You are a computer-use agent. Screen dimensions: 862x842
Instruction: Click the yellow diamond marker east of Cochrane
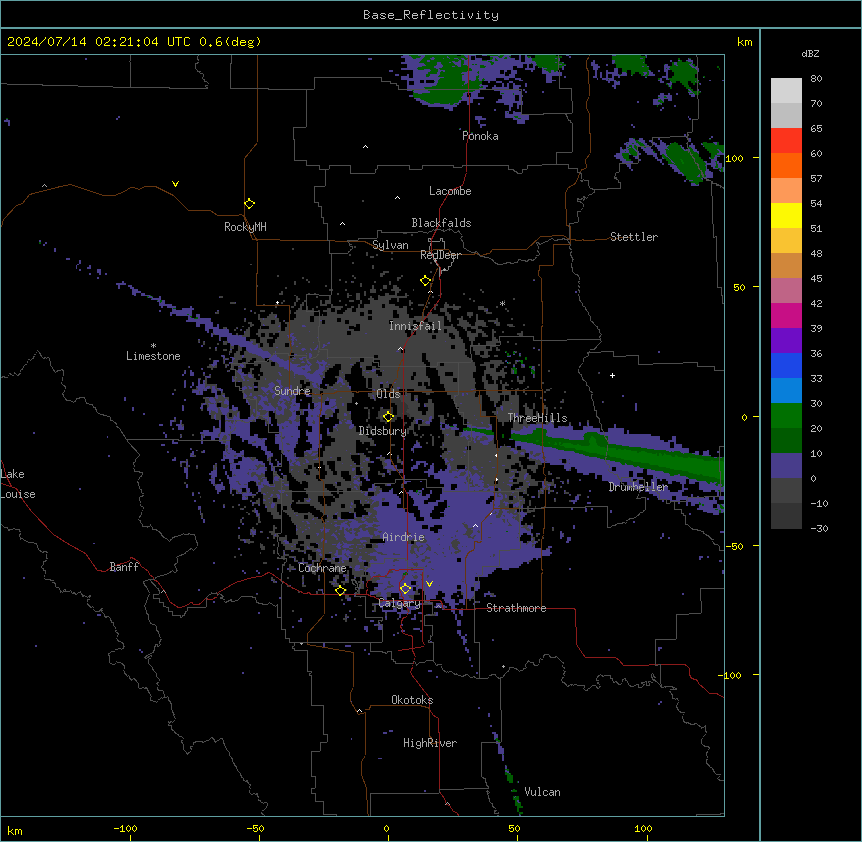click(x=340, y=590)
